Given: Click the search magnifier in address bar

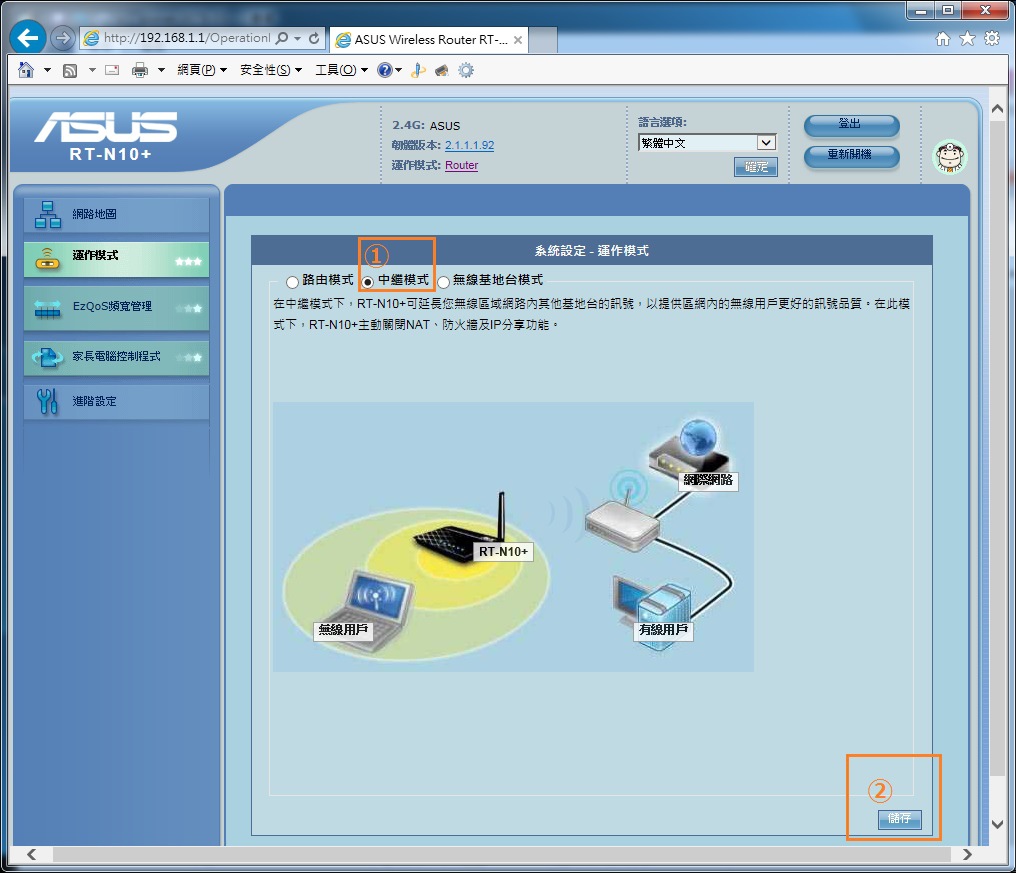Looking at the screenshot, I should tap(282, 38).
